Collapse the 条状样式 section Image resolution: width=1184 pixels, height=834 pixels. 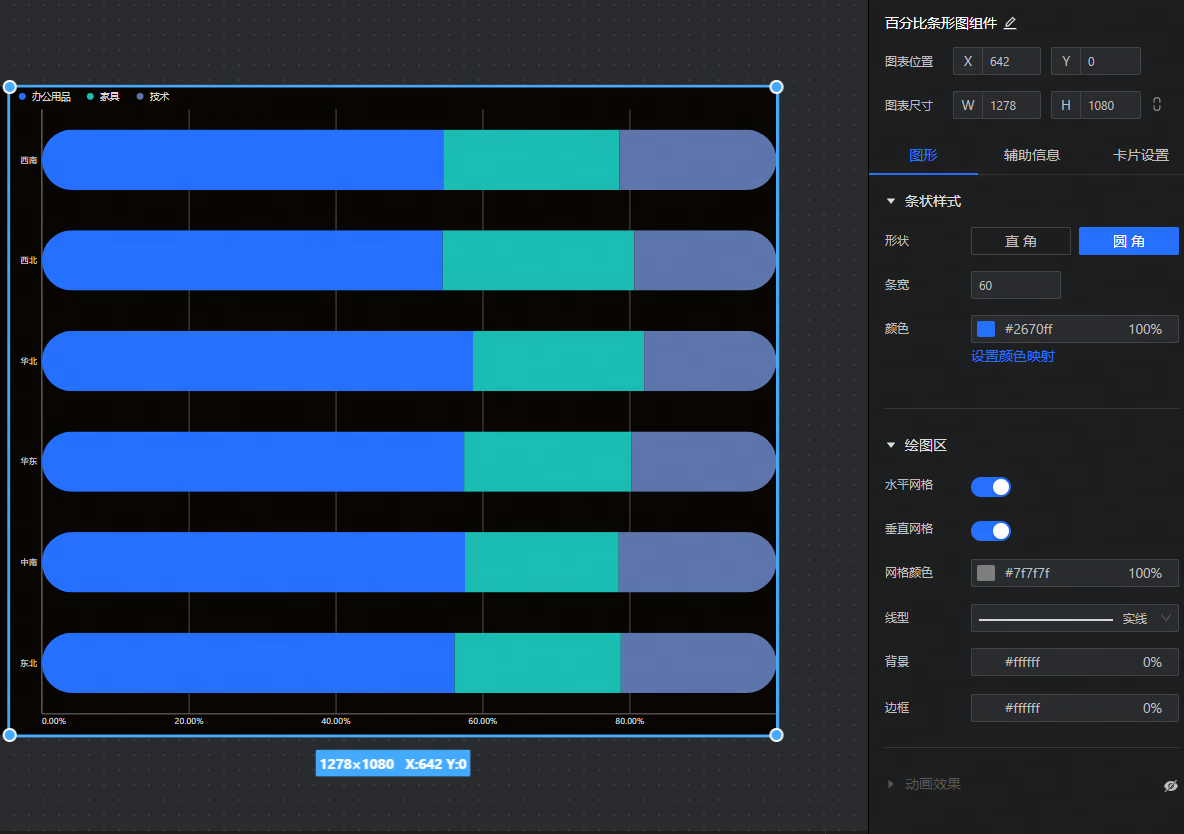(891, 201)
